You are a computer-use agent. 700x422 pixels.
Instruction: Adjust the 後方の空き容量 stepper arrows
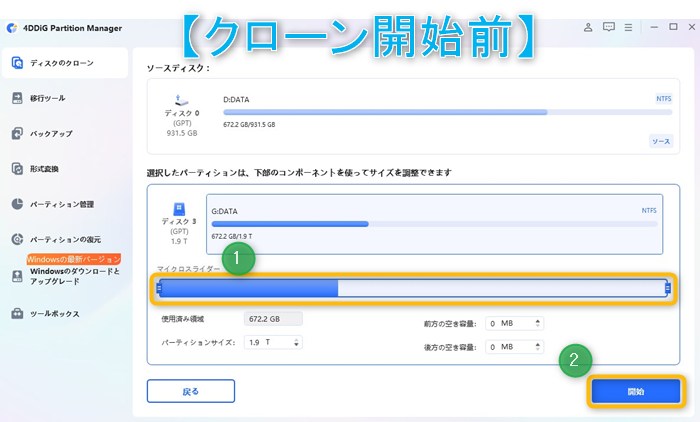(x=539, y=346)
